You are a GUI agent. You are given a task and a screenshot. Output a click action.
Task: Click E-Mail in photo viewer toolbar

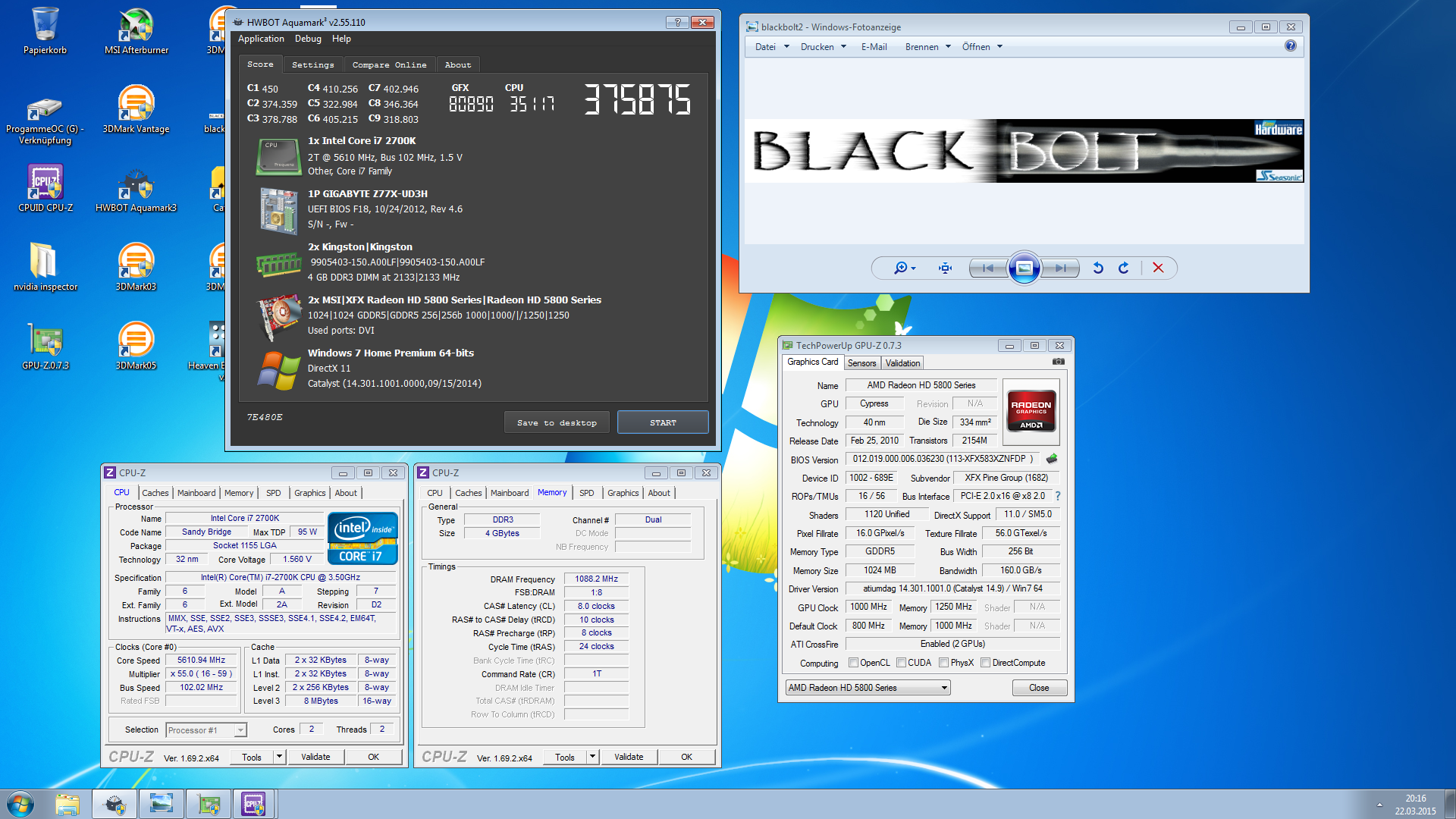tap(874, 47)
